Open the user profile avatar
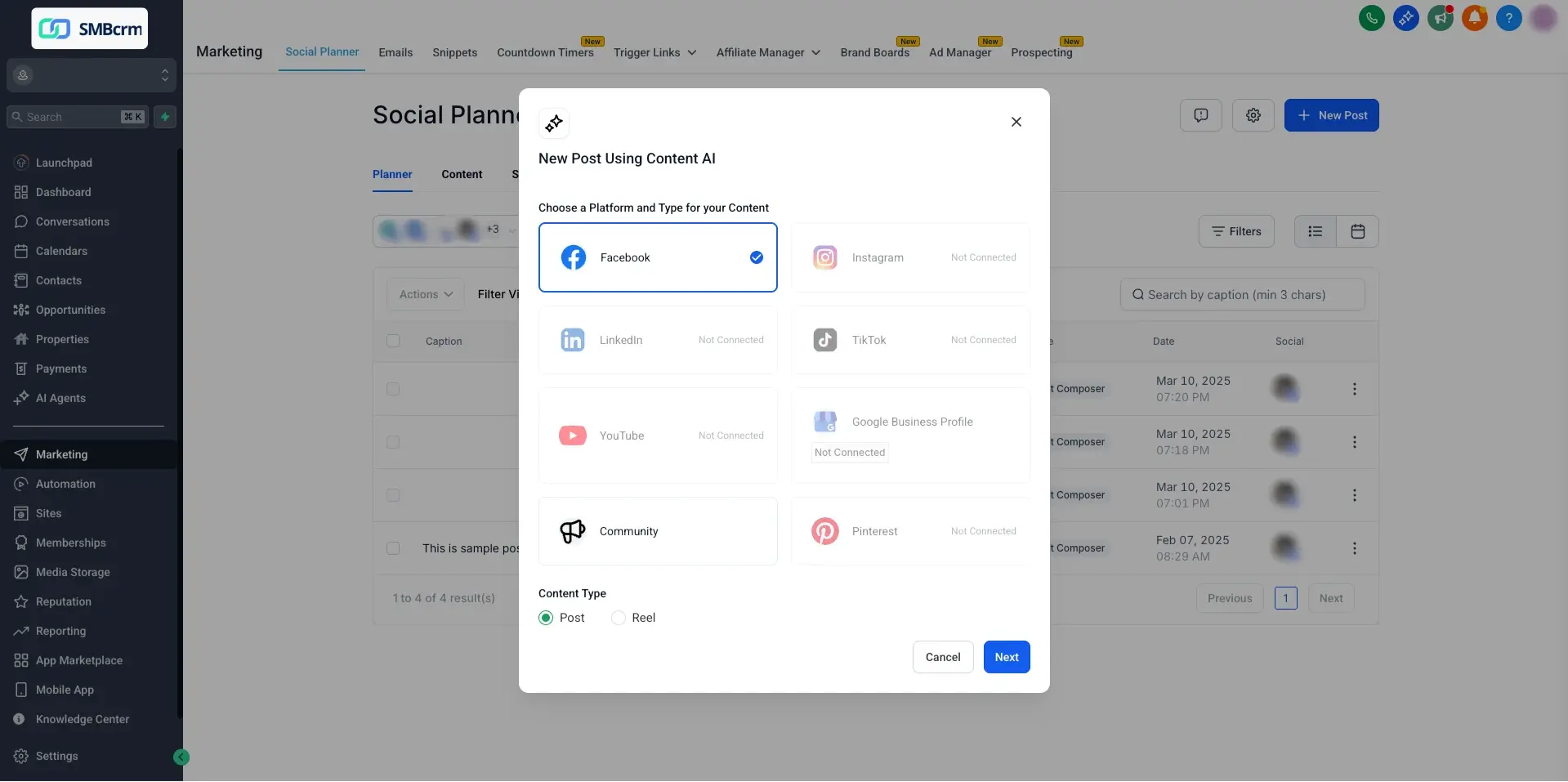Screen dimensions: 1568x782 point(1543,18)
